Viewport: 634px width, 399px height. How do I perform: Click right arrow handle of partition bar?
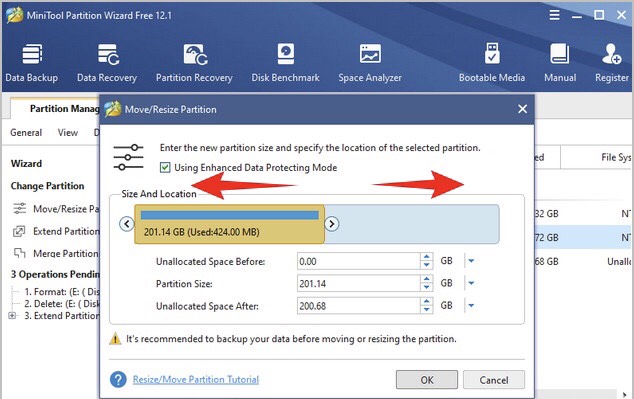[332, 224]
